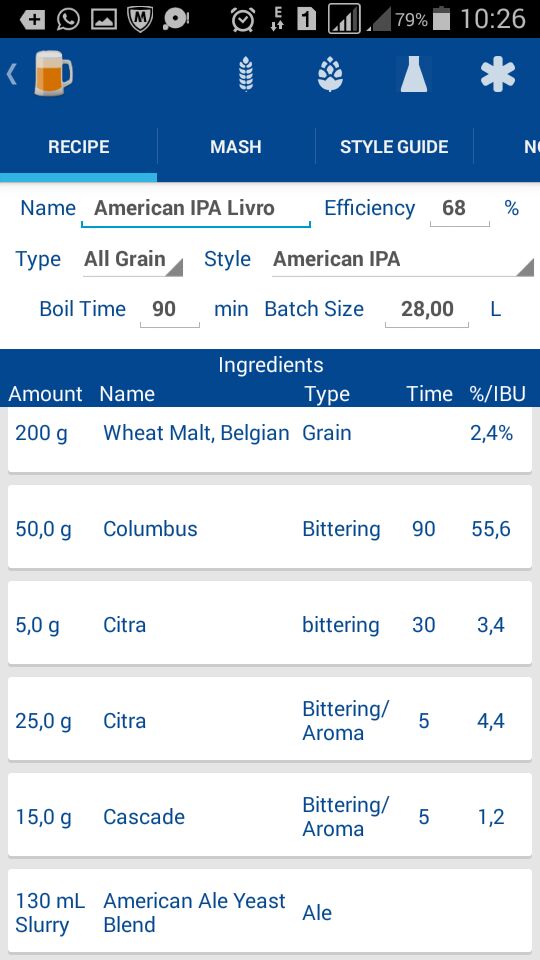Screen dimensions: 540x960
Task: Tap the WhatsApp notification icon
Action: click(67, 19)
